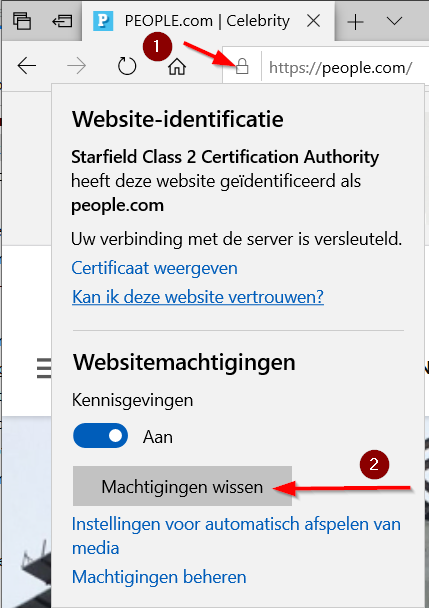Open new tab with plus icon

pyautogui.click(x=355, y=21)
